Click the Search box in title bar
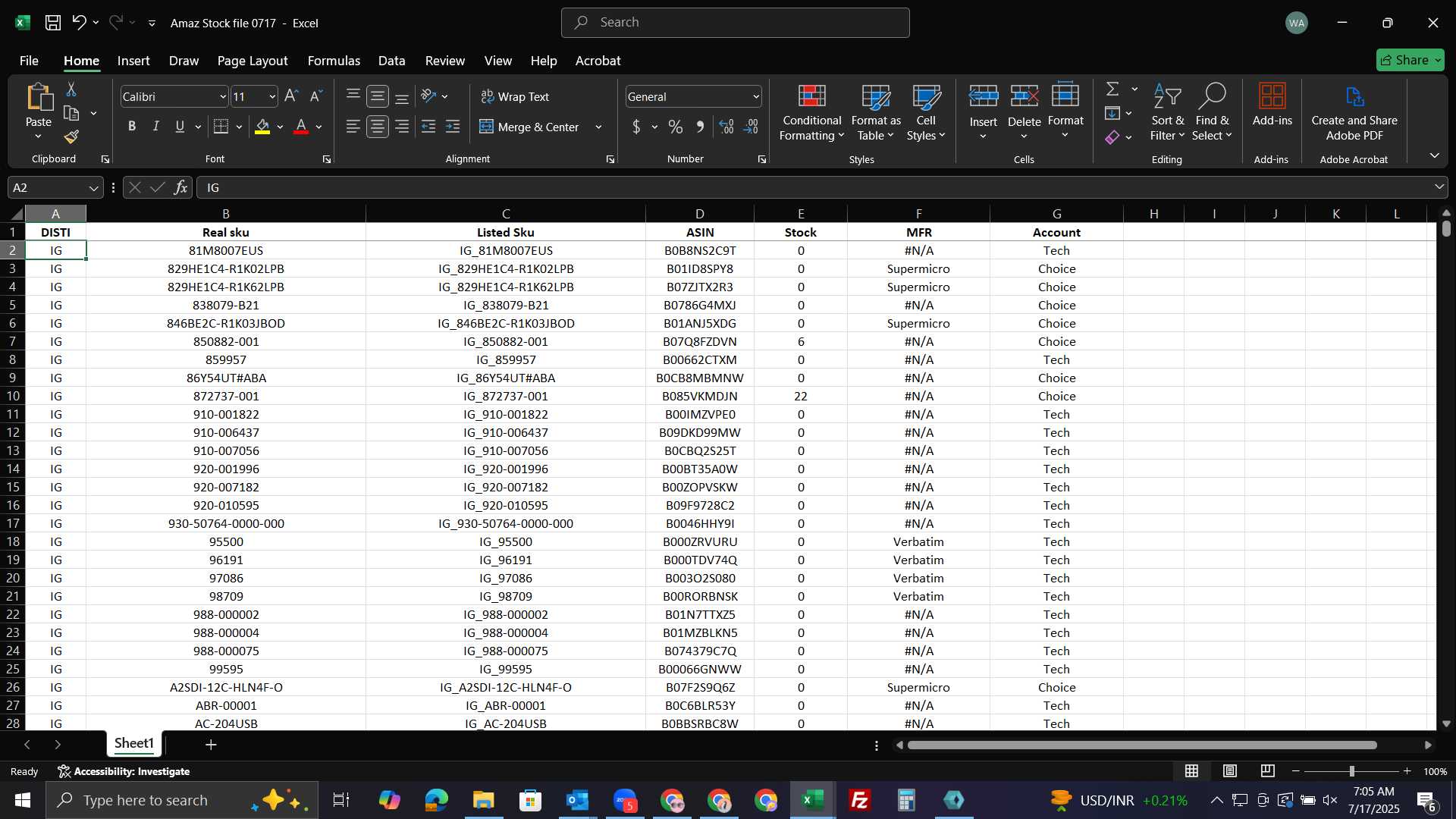This screenshot has width=1456, height=819. (735, 23)
